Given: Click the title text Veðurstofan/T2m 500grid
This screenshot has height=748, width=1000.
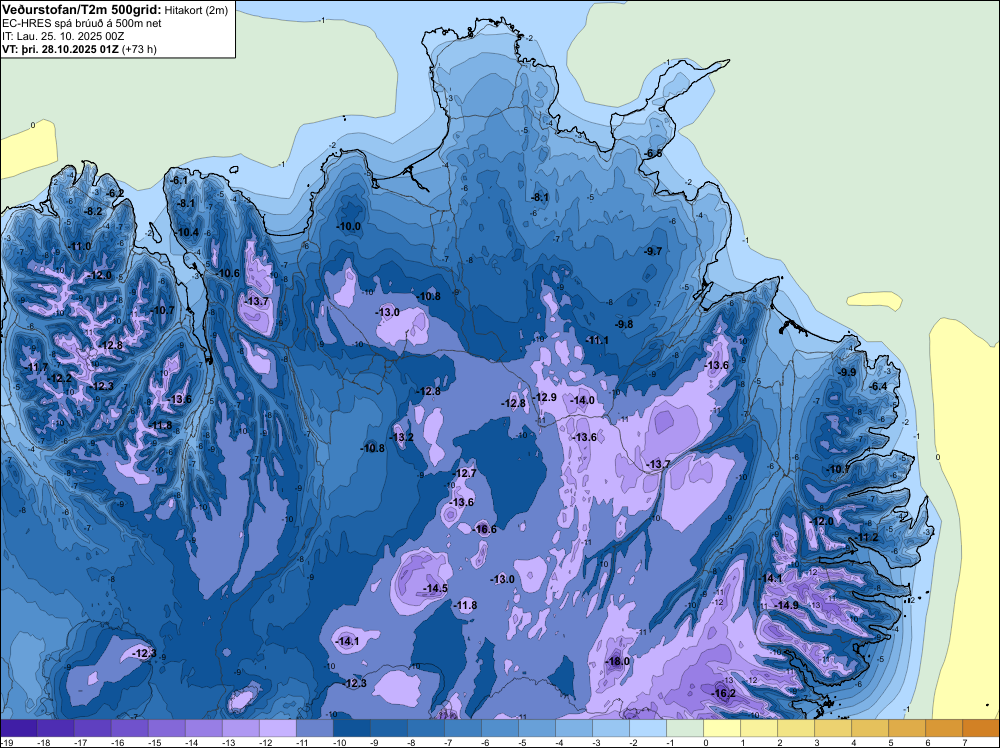Looking at the screenshot, I should pyautogui.click(x=82, y=10).
